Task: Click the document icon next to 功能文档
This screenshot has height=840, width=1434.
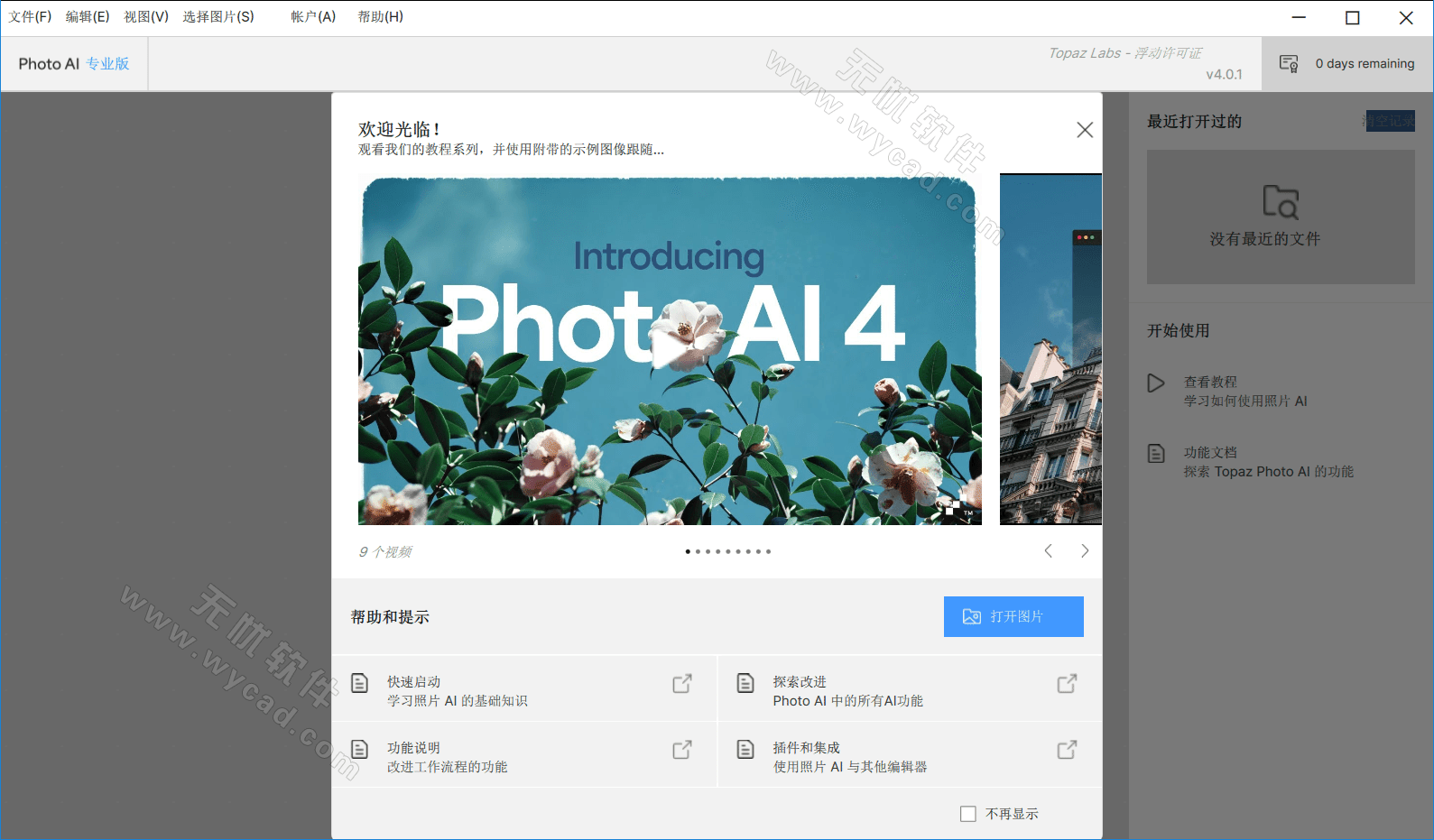Action: 1156,453
